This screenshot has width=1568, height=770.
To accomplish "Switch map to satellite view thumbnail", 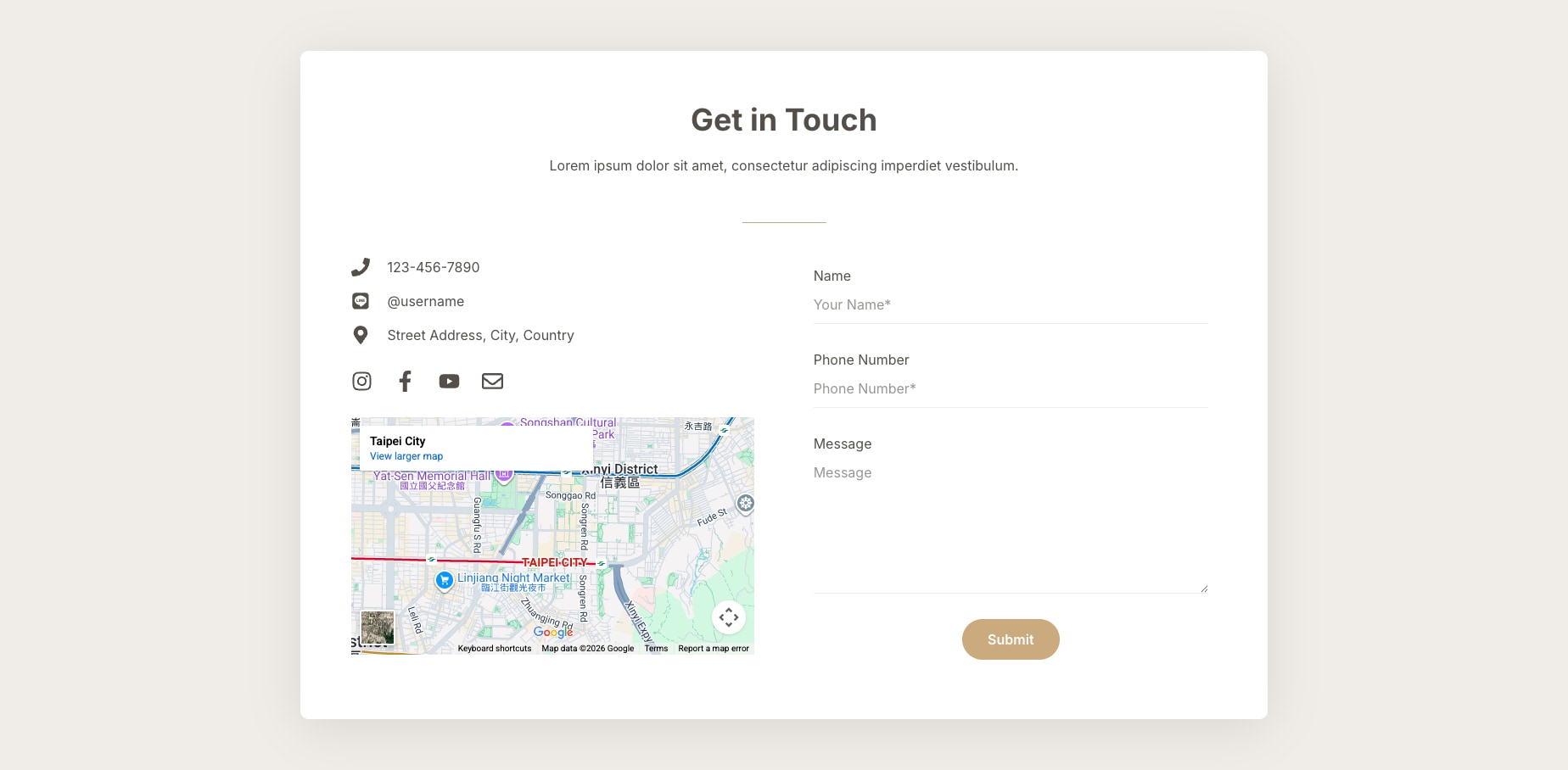I will pos(378,628).
